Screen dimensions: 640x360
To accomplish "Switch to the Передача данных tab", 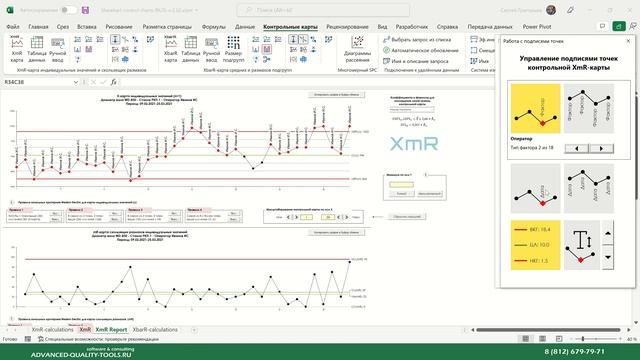I will point(490,27).
